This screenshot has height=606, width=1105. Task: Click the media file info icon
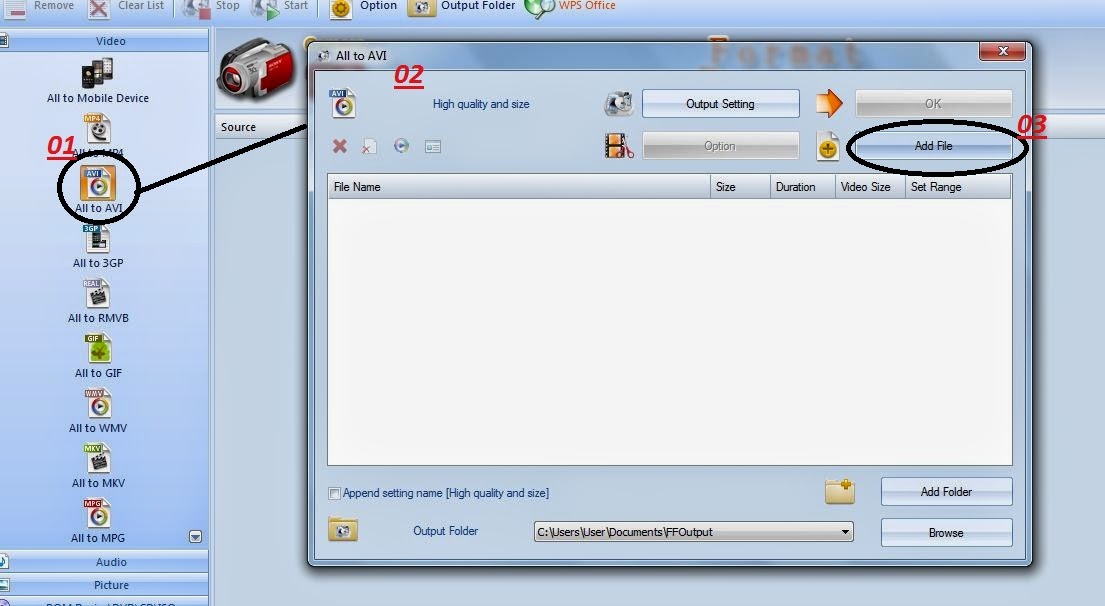point(433,147)
